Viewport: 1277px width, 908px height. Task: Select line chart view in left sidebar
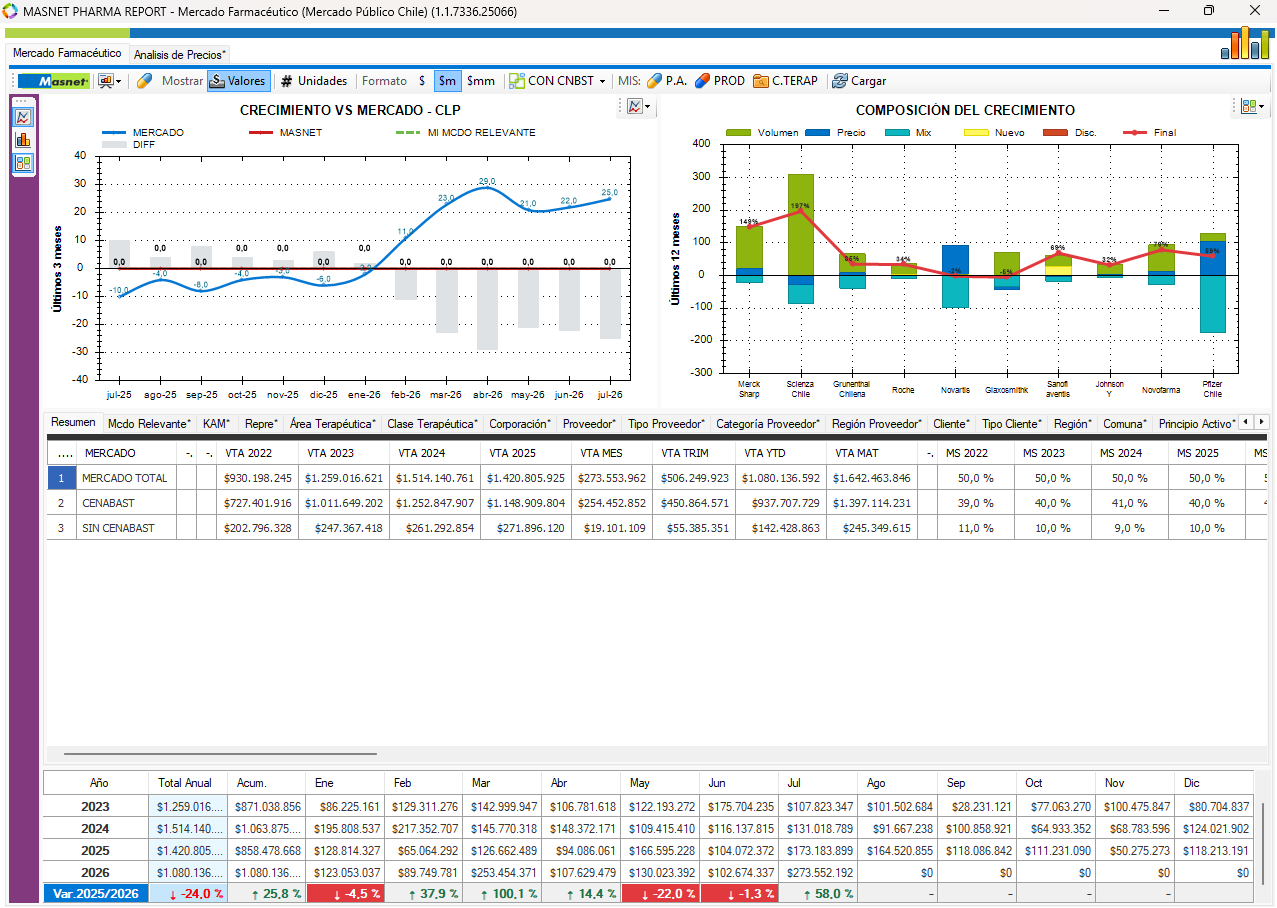pos(23,117)
